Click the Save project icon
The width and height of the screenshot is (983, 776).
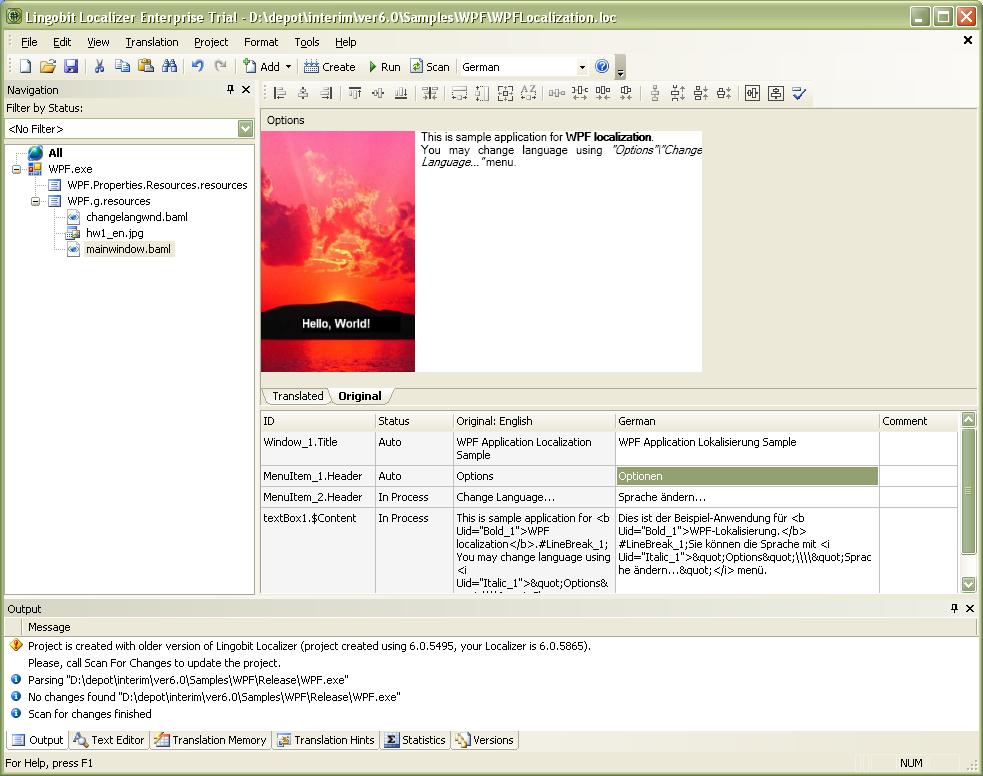pos(71,66)
